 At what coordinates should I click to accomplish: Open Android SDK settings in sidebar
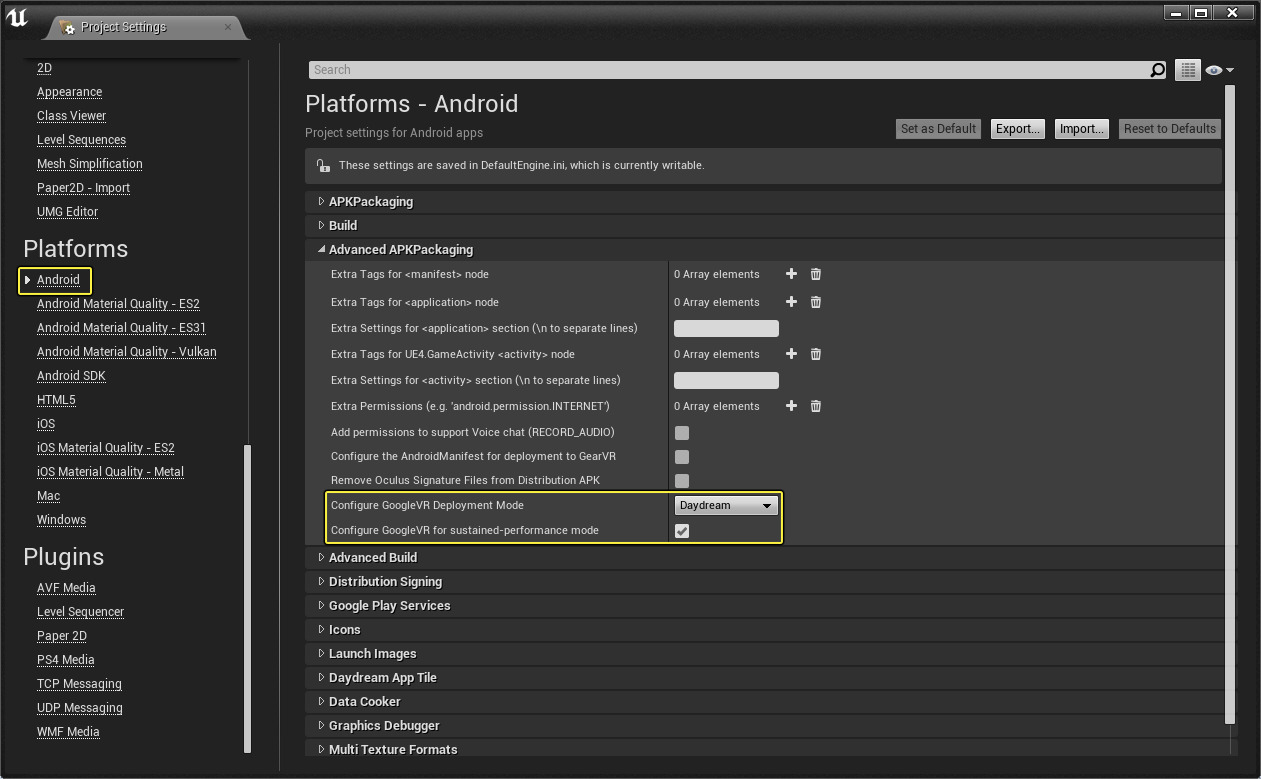point(71,376)
